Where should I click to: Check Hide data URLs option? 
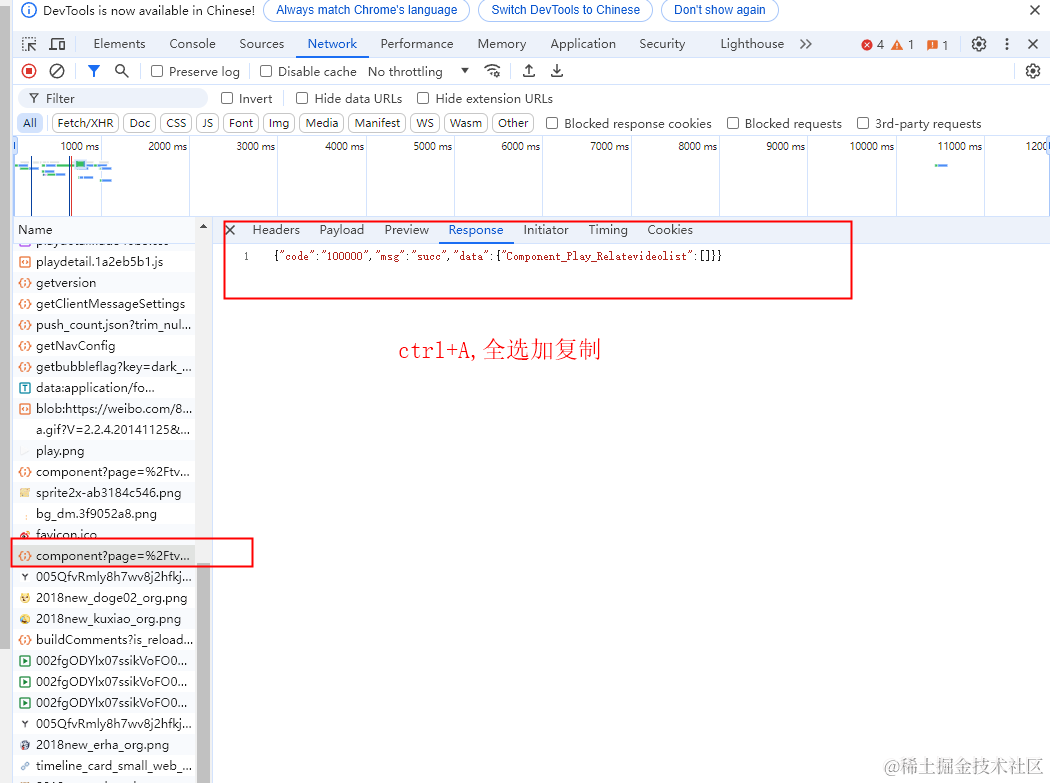point(302,98)
